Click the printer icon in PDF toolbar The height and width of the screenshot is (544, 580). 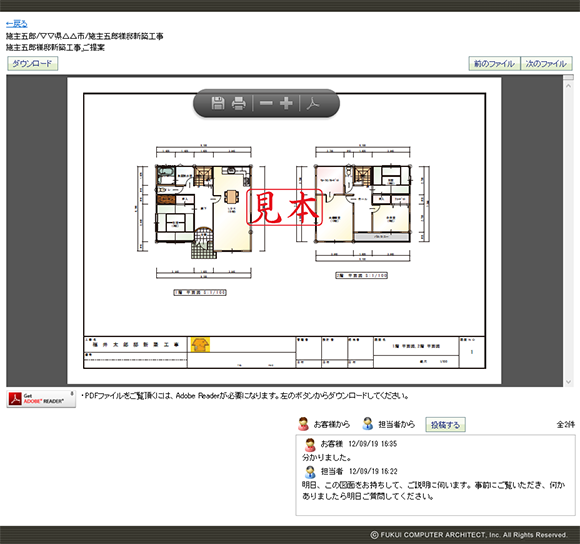pos(239,103)
